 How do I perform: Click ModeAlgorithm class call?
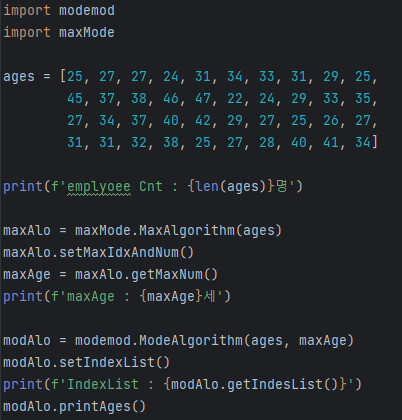191,341
